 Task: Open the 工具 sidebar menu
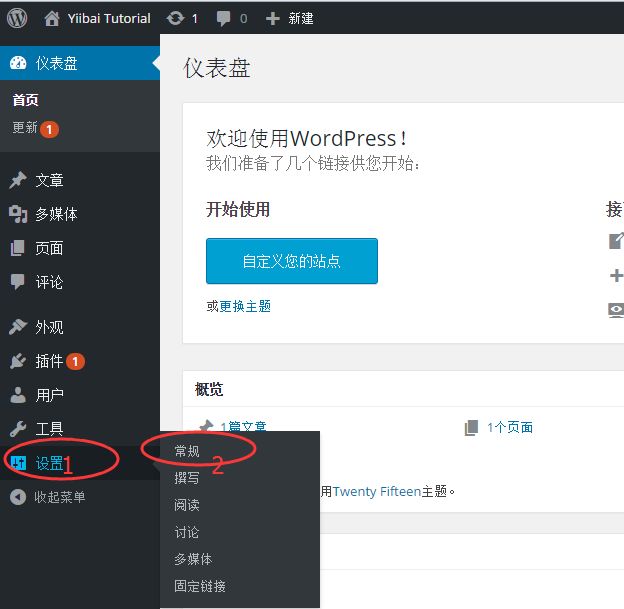point(80,429)
